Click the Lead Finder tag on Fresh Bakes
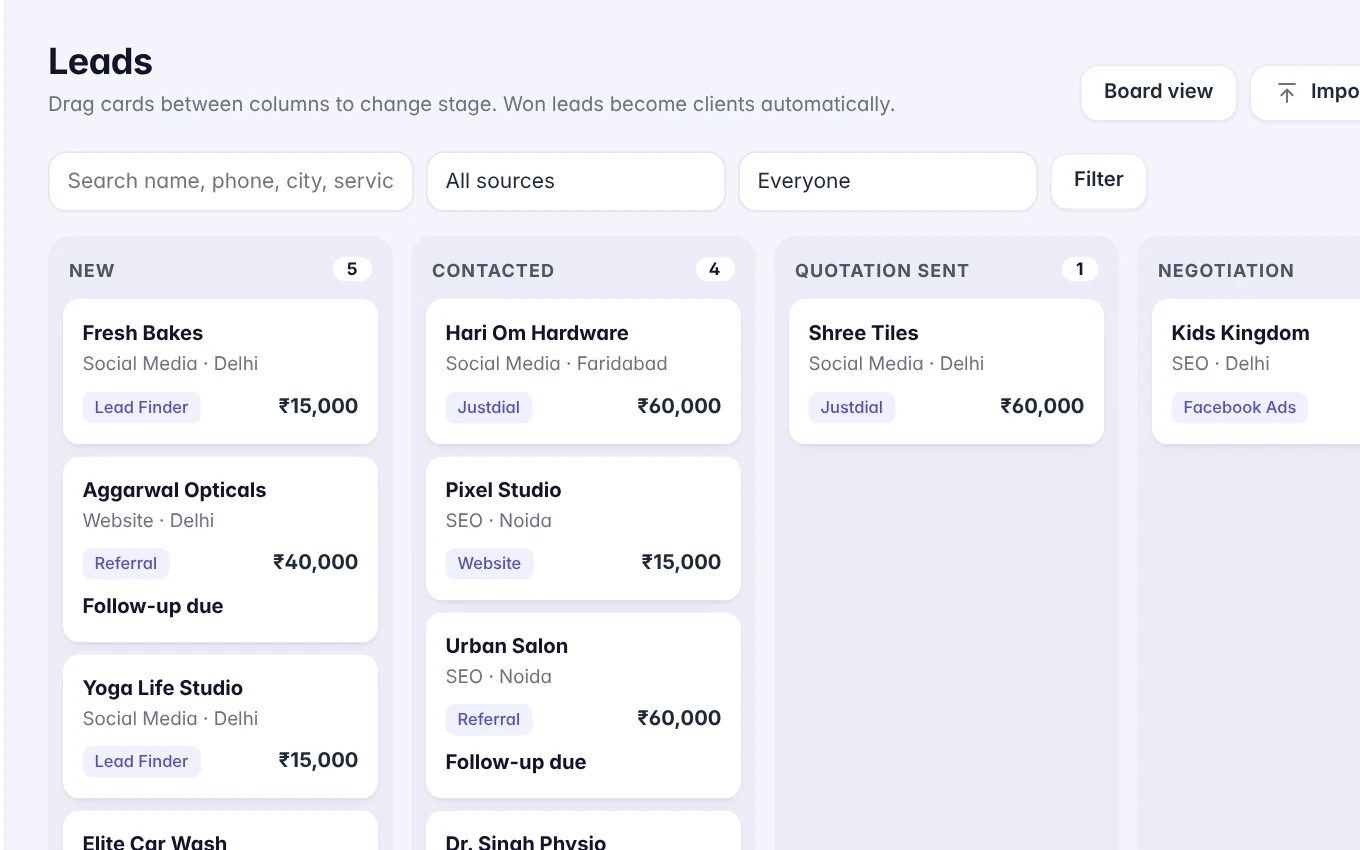Screen dimensions: 1360x850 point(142,407)
